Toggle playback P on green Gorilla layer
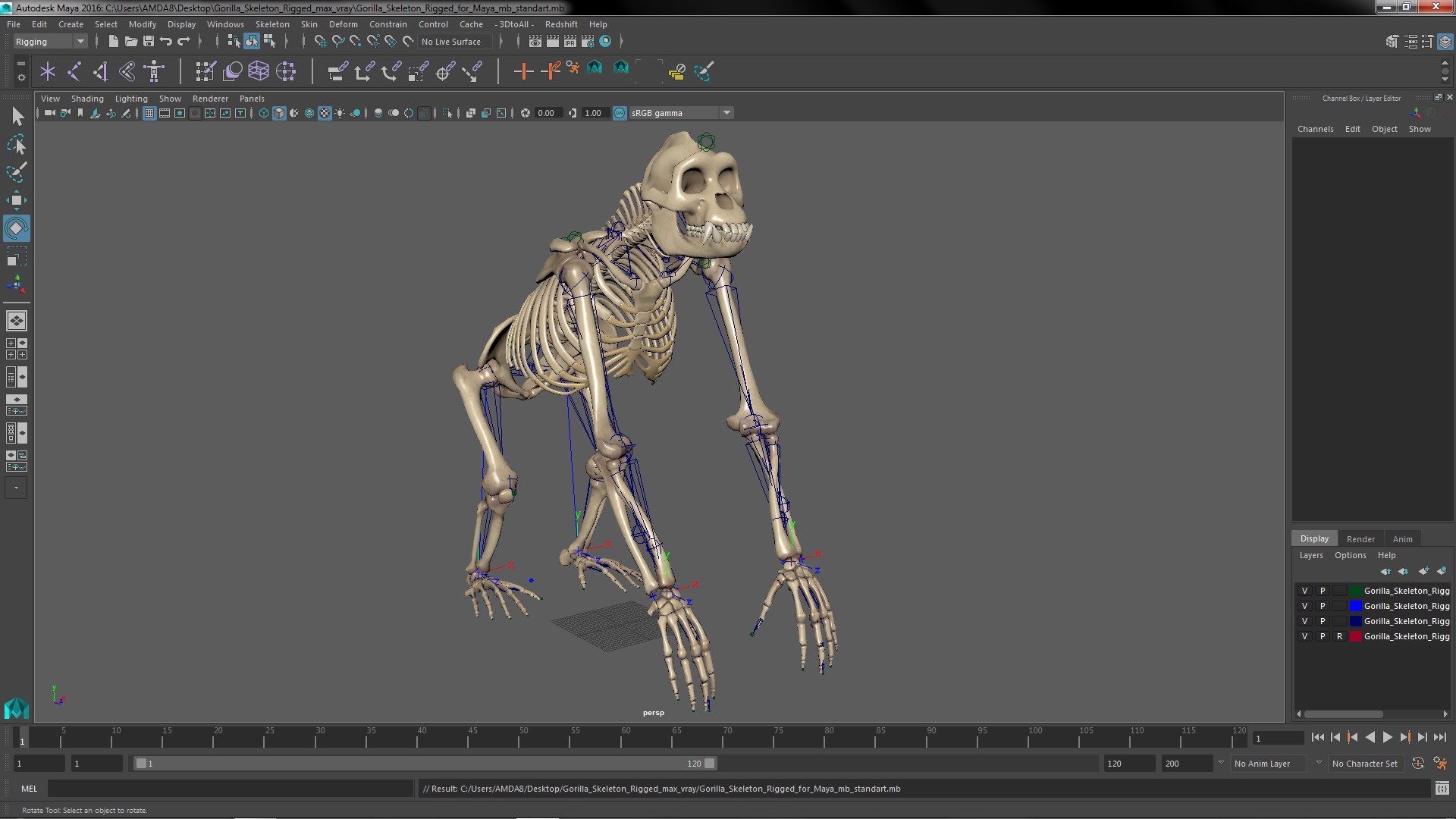The height and width of the screenshot is (819, 1456). point(1323,591)
